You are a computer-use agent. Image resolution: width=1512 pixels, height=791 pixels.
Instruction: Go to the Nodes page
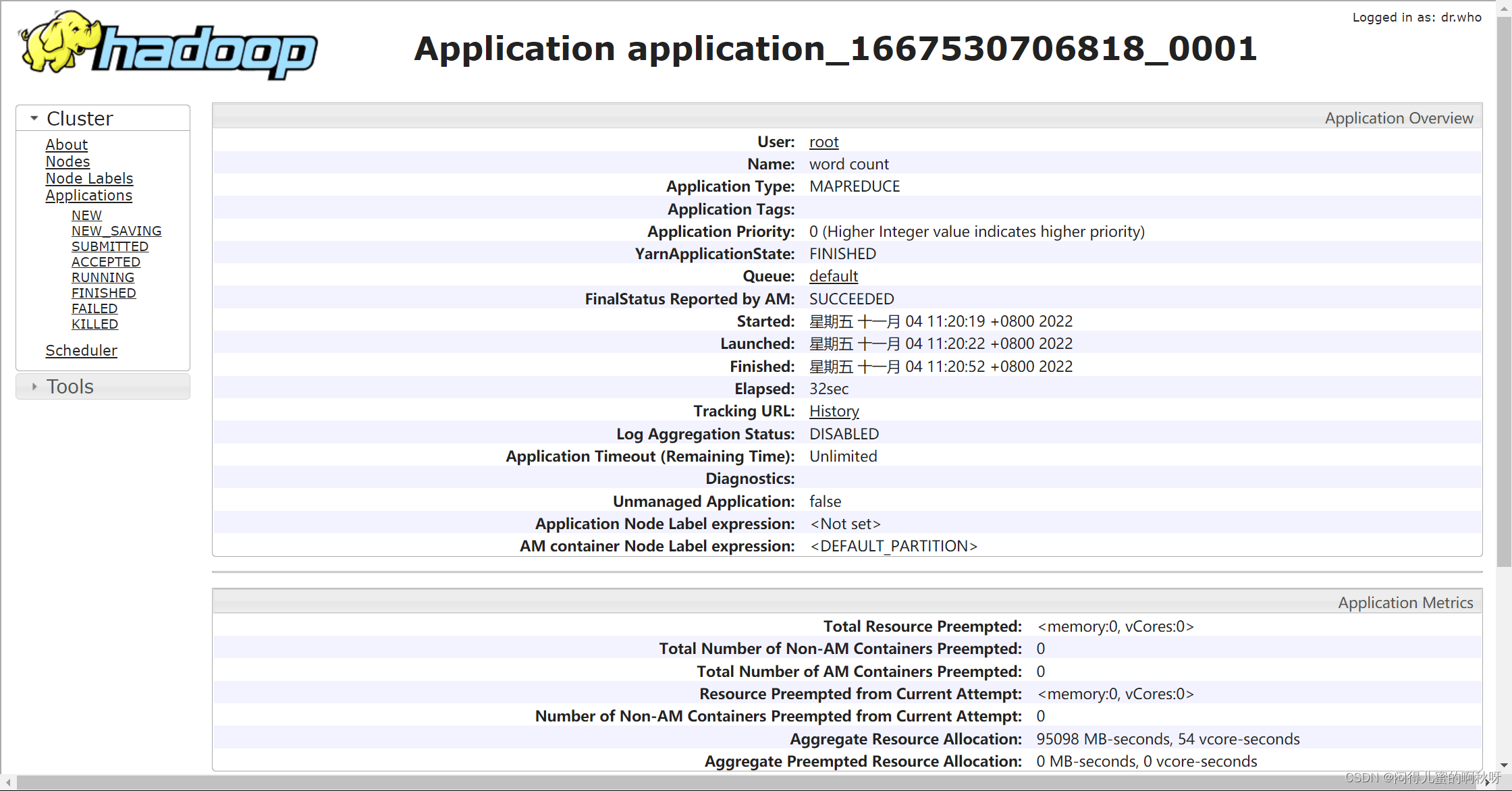(x=67, y=161)
